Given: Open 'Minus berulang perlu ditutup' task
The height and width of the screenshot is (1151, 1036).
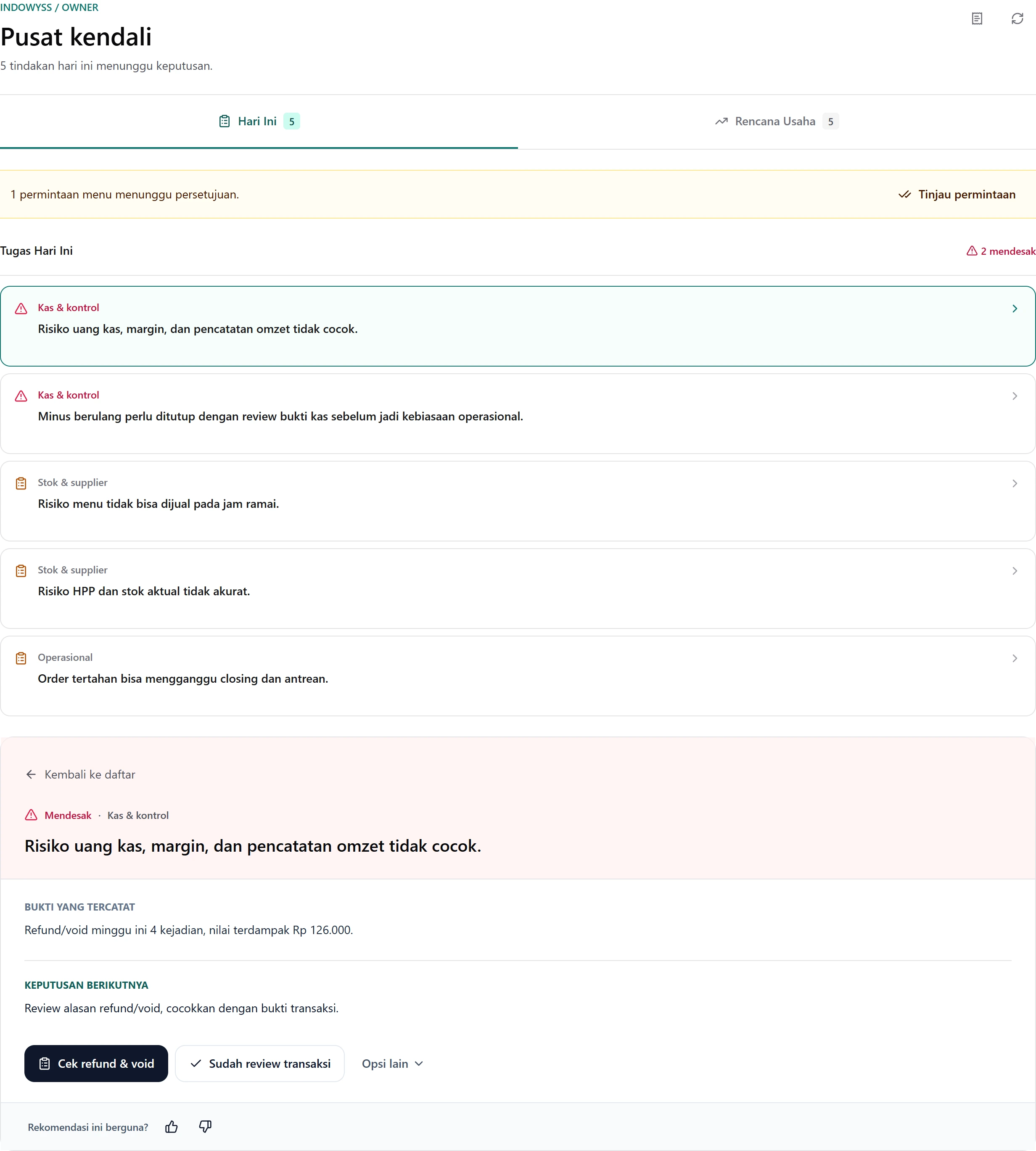Looking at the screenshot, I should (518, 414).
